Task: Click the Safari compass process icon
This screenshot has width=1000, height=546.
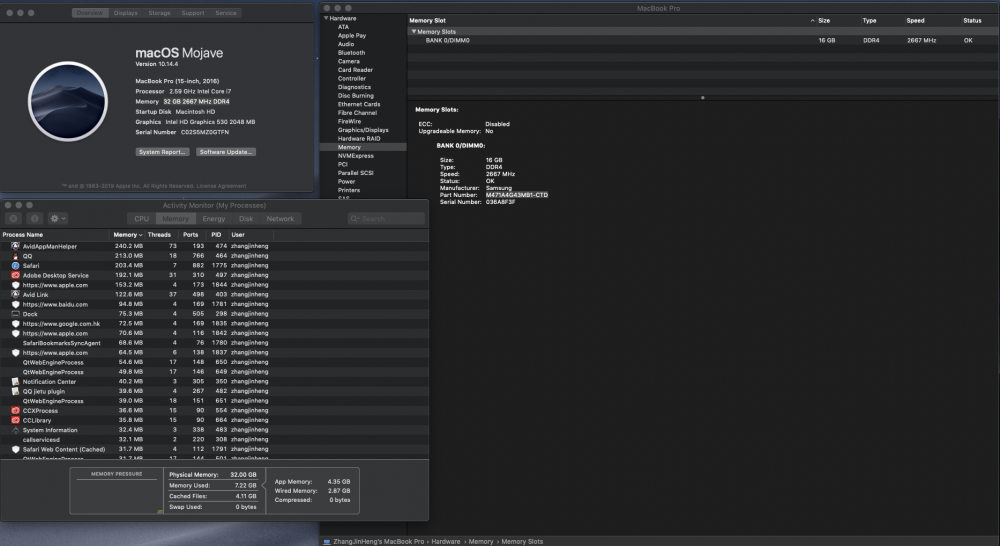Action: [15, 265]
